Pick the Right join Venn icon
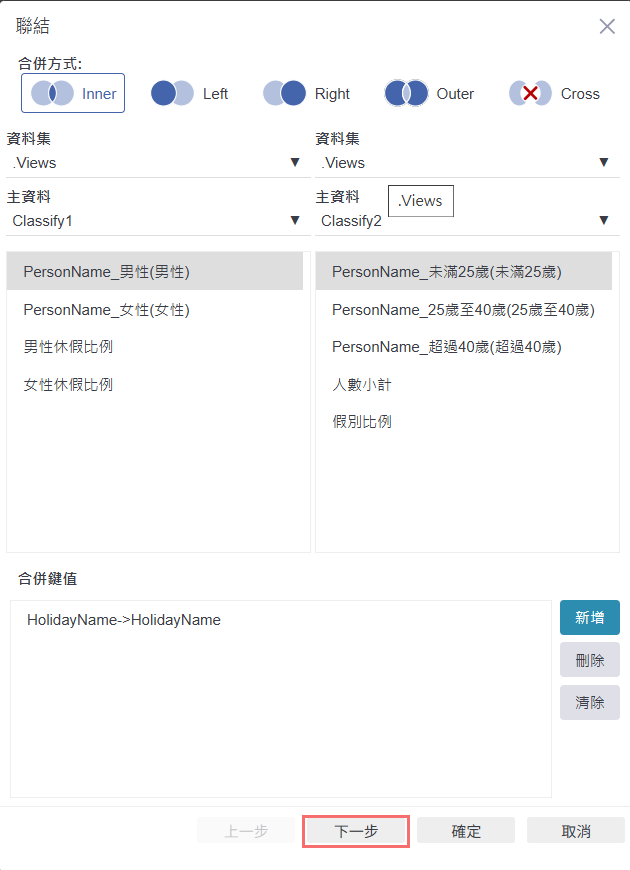This screenshot has height=870, width=630. point(284,93)
